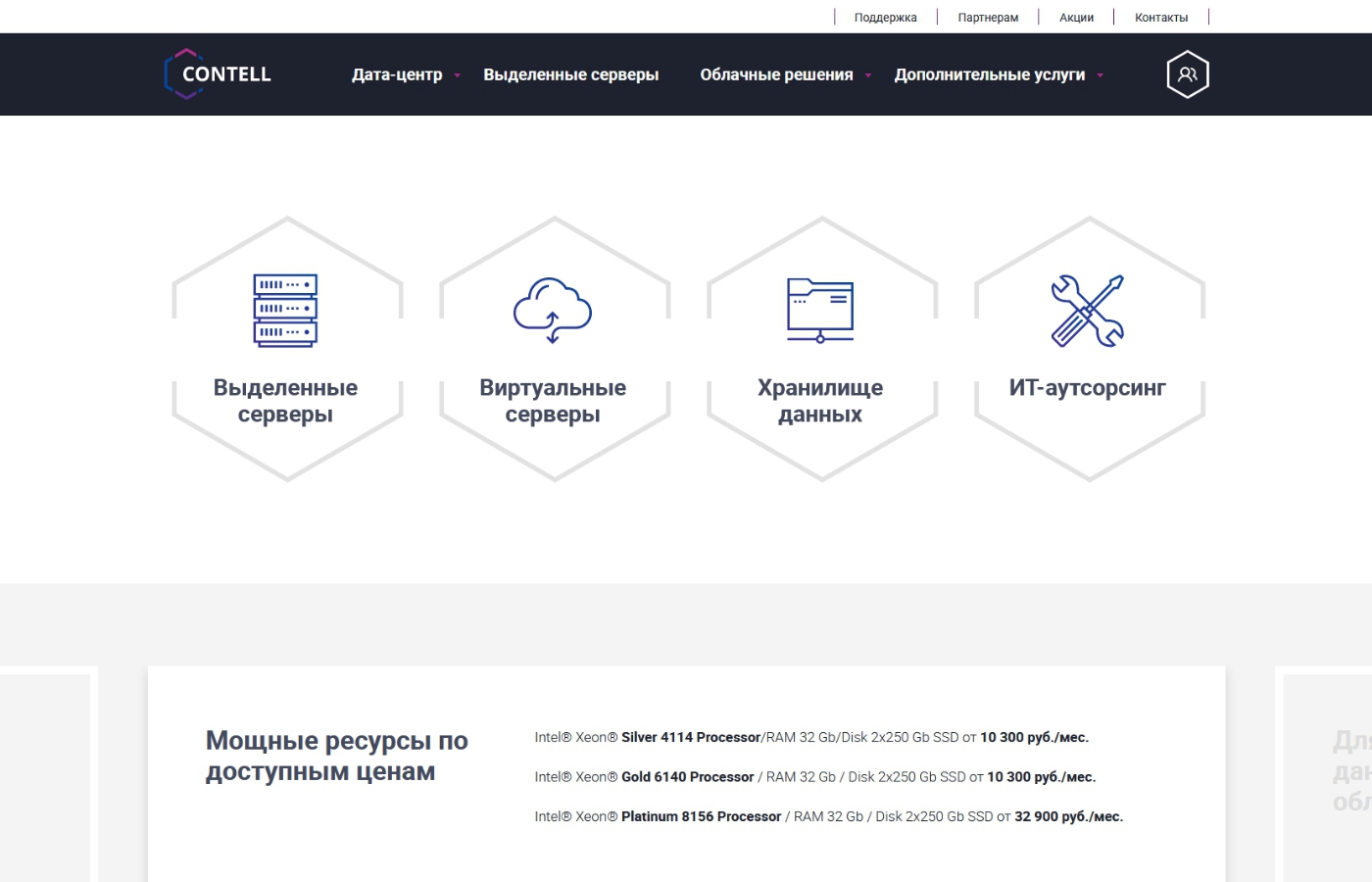
Task: Click the CONTELL logo
Action: 218,74
